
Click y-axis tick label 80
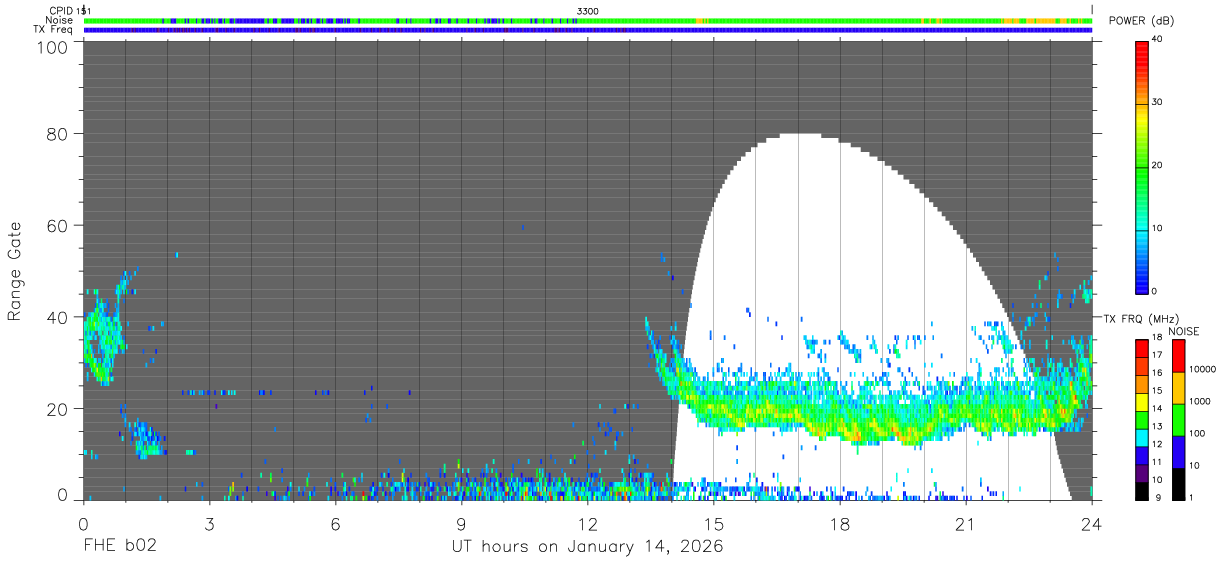coord(56,134)
